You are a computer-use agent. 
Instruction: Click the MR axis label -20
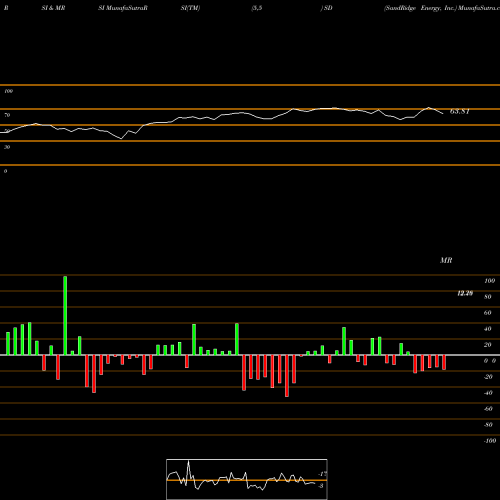coord(488,377)
